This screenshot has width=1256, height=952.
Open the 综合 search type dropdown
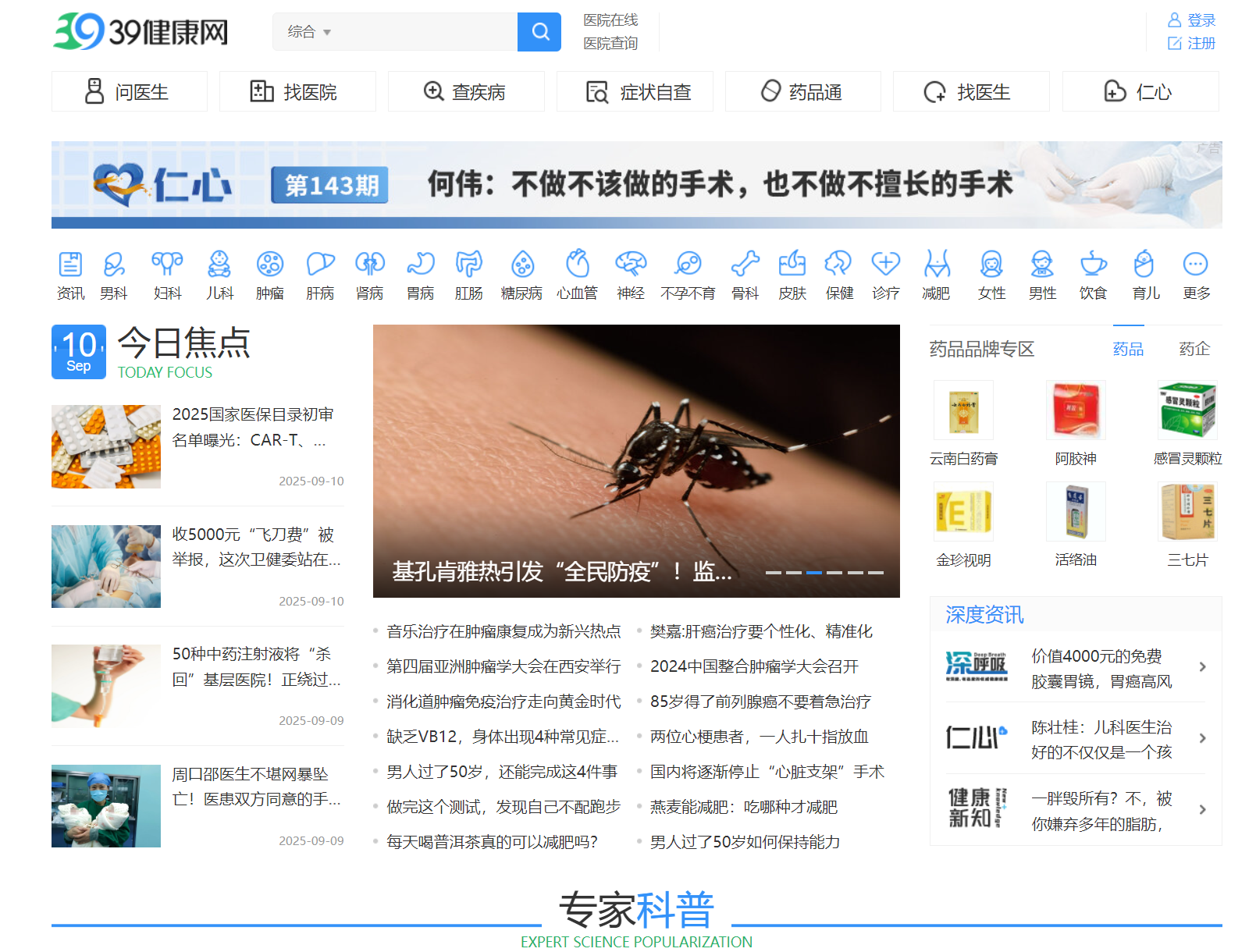[x=309, y=32]
